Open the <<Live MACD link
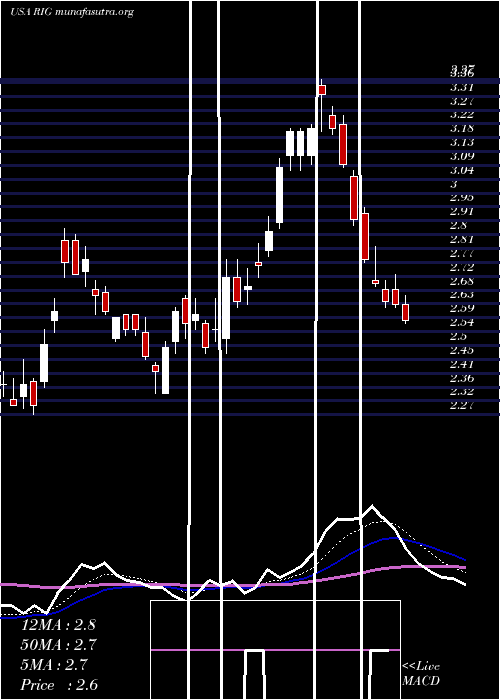500x700 pixels. coord(421,674)
